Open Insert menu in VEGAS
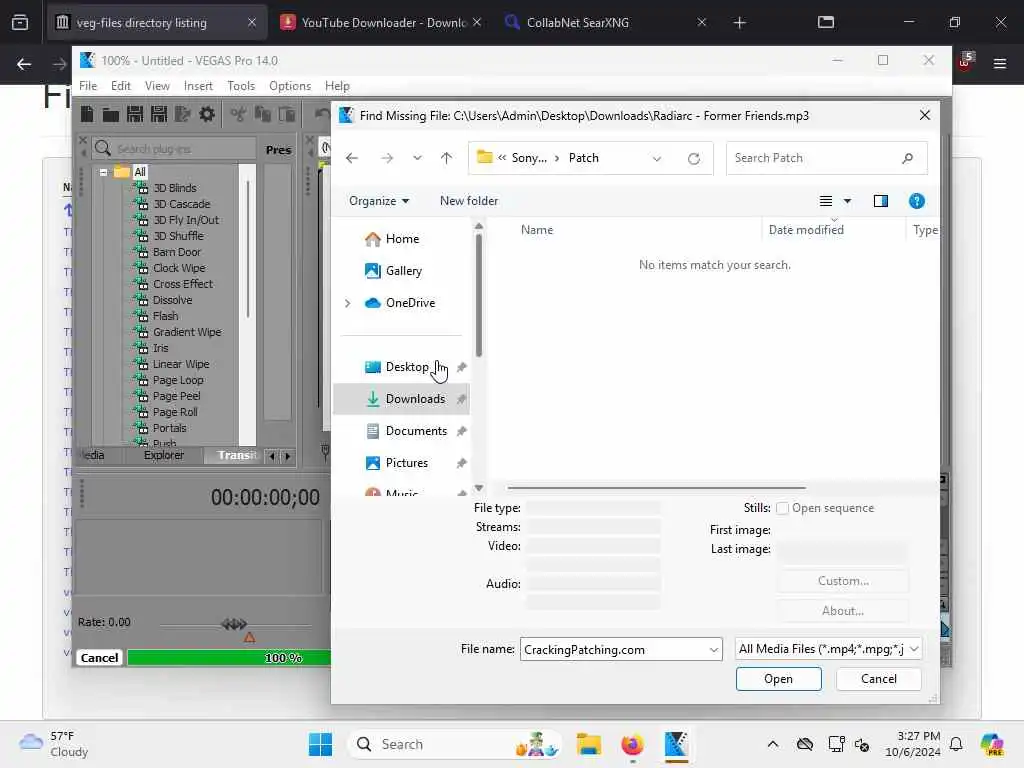The height and width of the screenshot is (768, 1024). pyautogui.click(x=198, y=86)
